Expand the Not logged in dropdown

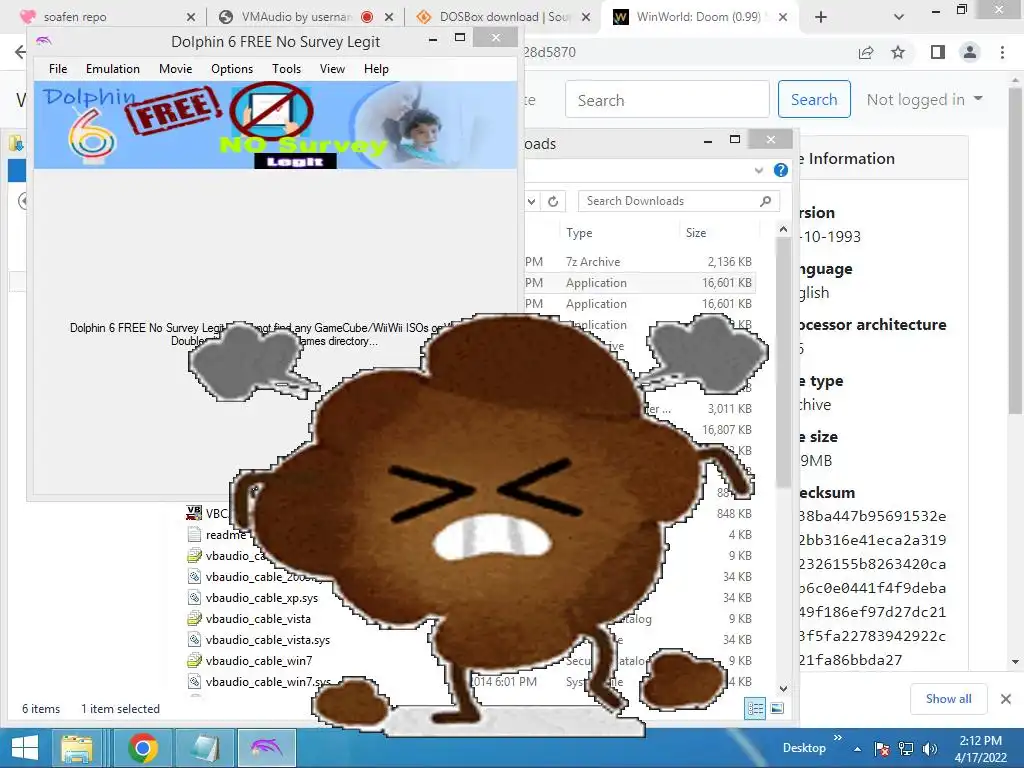coord(924,99)
